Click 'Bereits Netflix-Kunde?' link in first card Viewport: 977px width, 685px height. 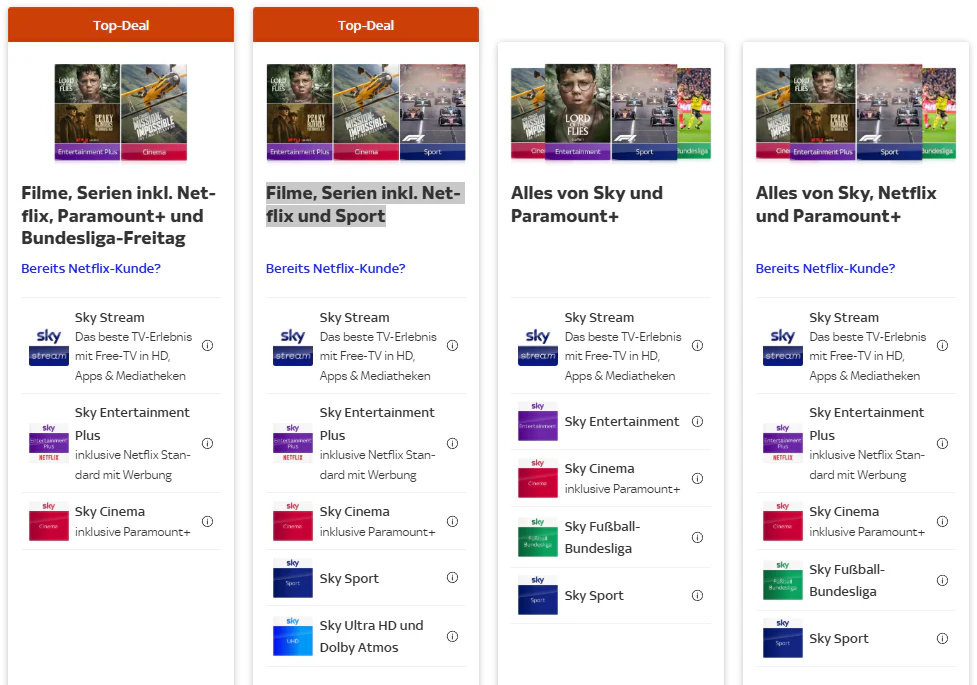(91, 268)
